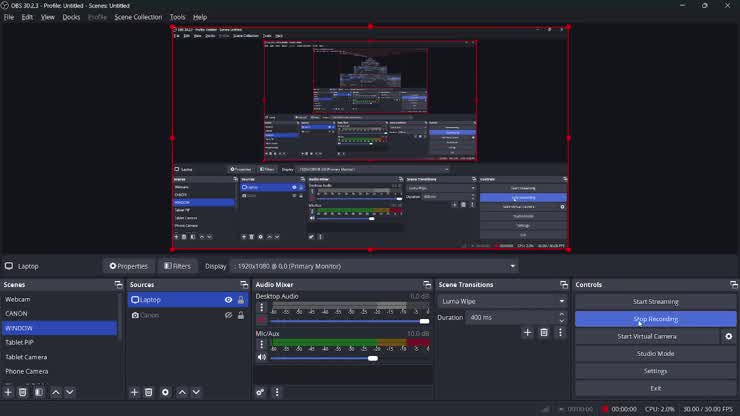
Task: Add a new source with plus icon
Action: (x=135, y=392)
